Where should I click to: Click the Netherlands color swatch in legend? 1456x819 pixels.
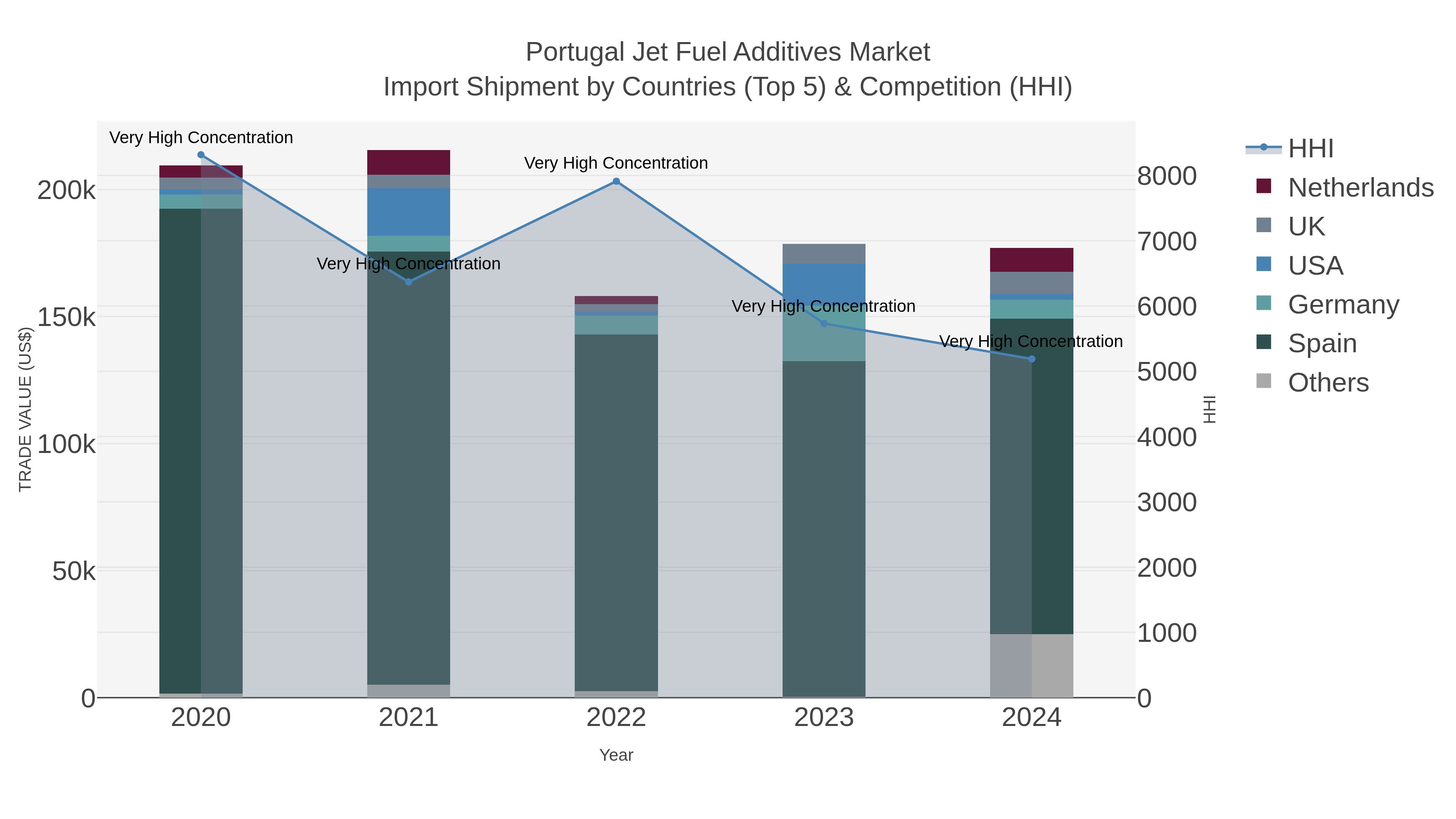pyautogui.click(x=1264, y=186)
